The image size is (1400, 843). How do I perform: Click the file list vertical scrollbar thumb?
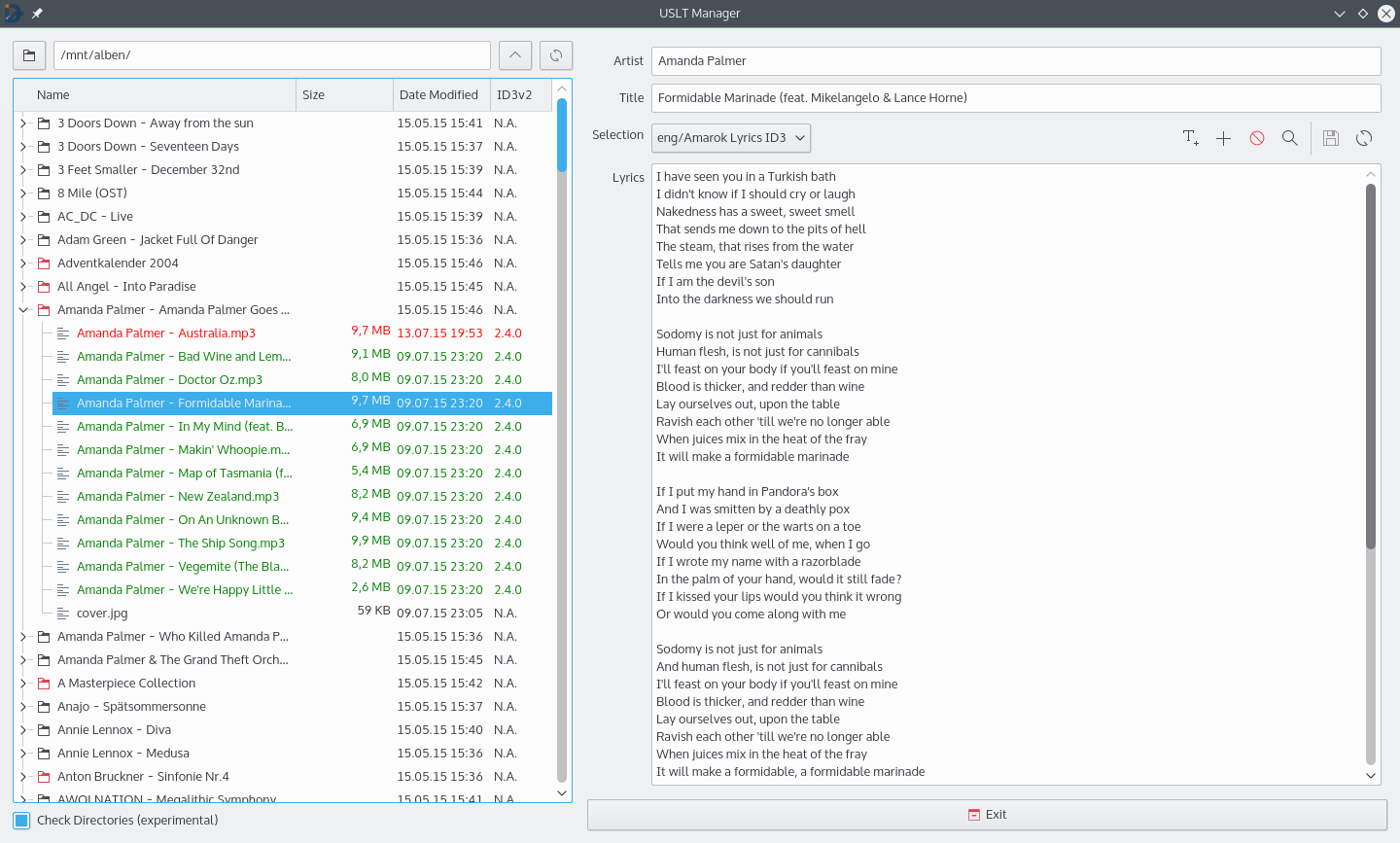click(562, 135)
